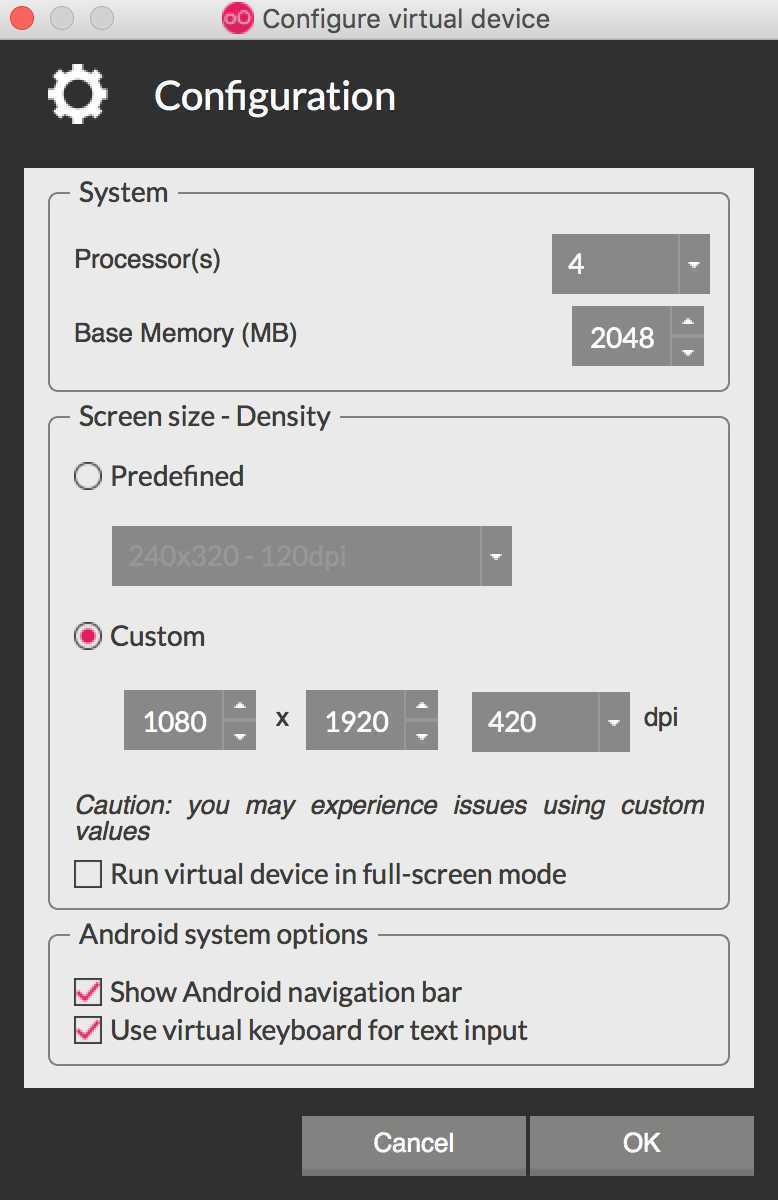The height and width of the screenshot is (1200, 778).
Task: Click the Base Memory 2048 value field
Action: [621, 337]
